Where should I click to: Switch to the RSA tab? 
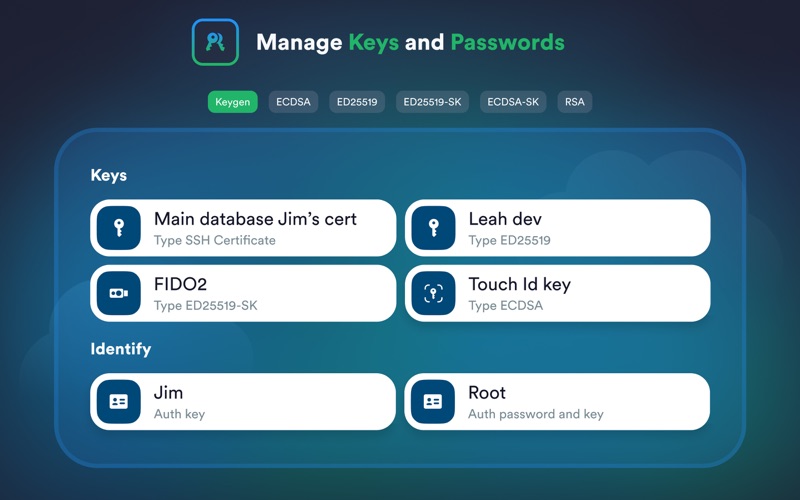click(x=574, y=102)
